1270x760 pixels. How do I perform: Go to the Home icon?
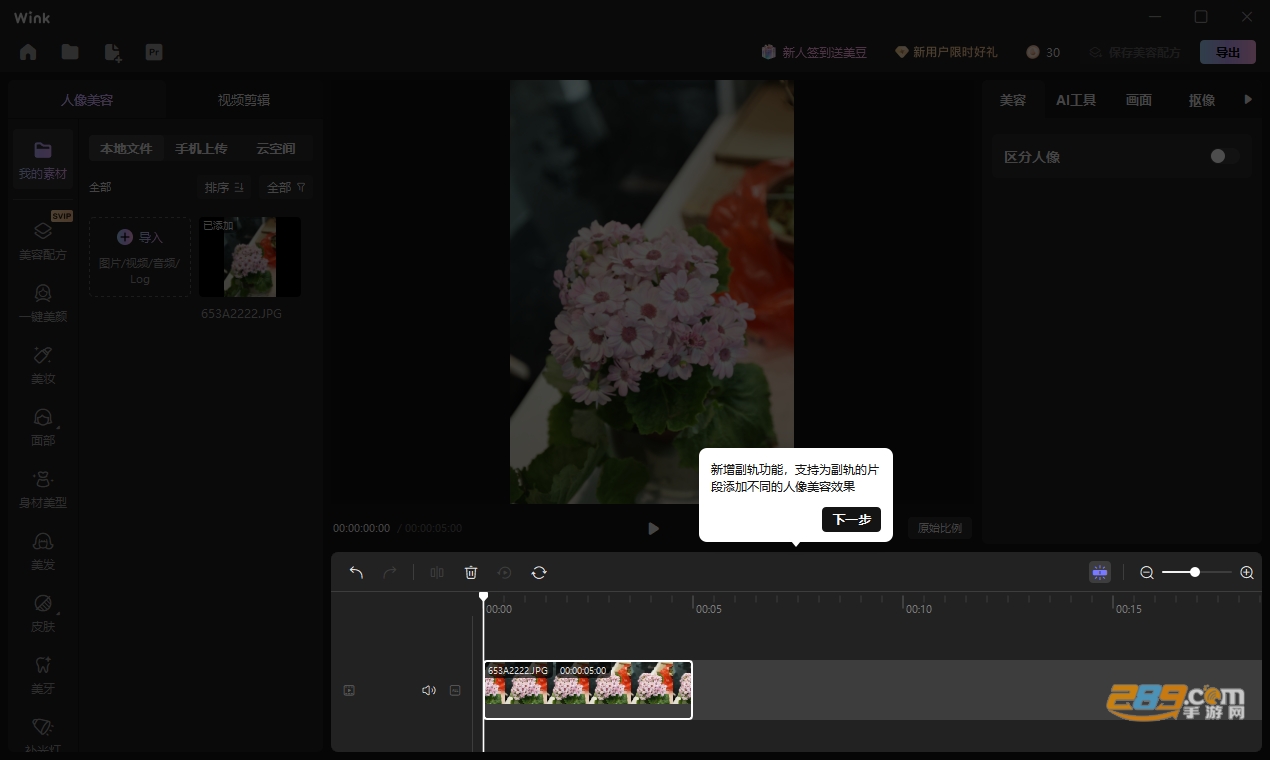point(28,52)
